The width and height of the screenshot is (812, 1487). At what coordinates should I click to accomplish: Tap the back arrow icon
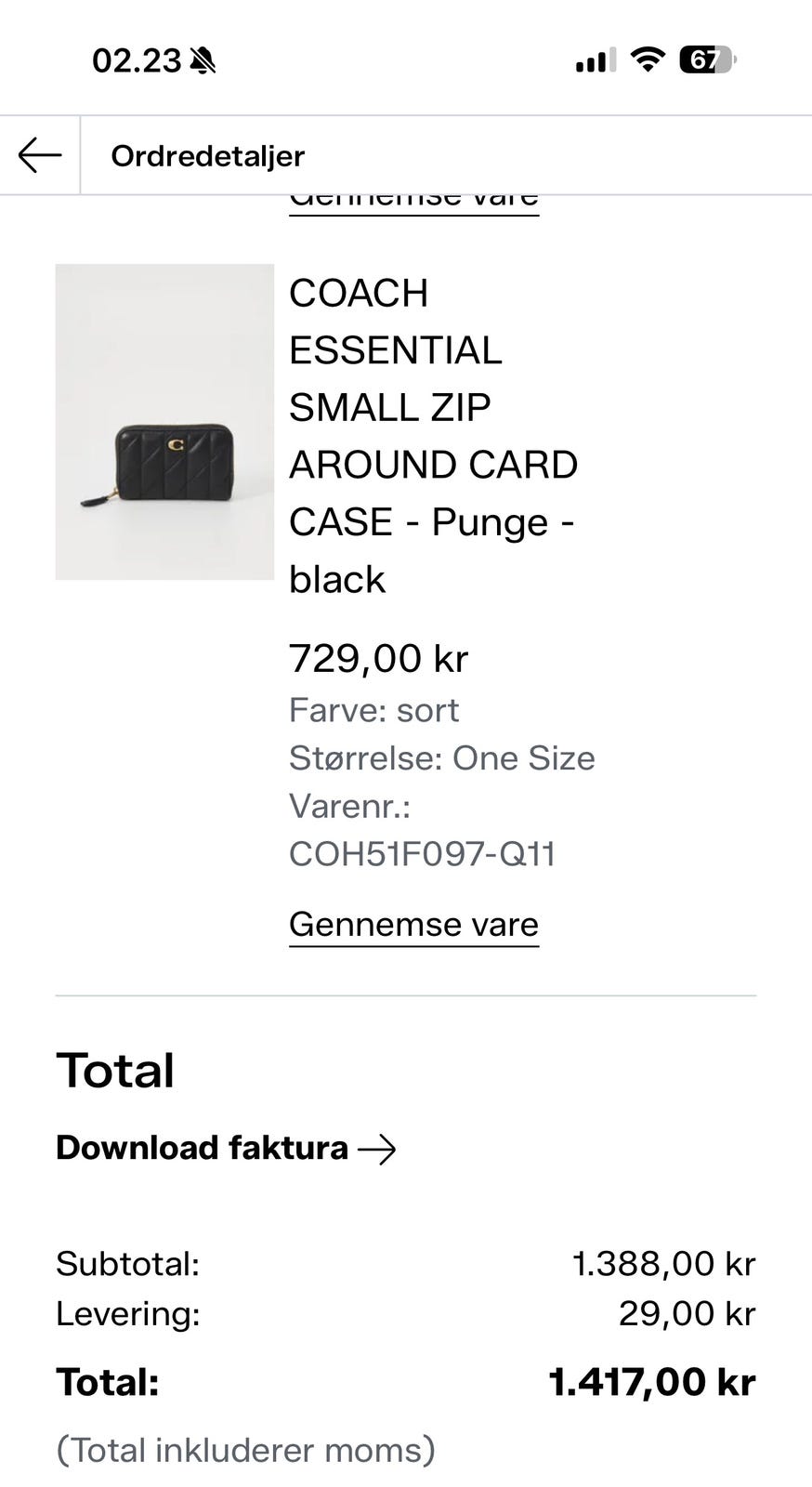[x=40, y=155]
